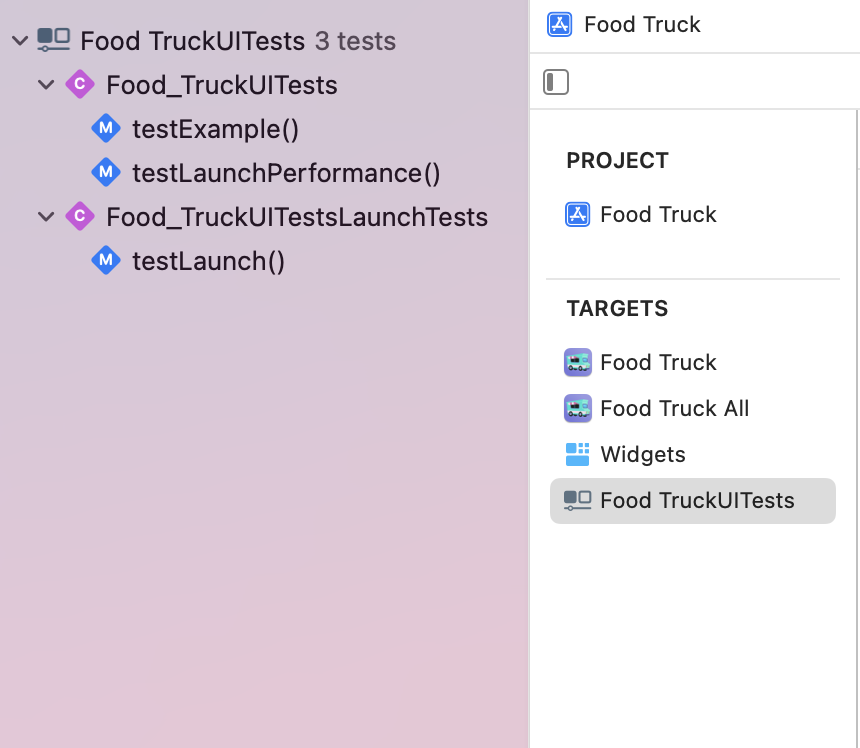Click the class icon for Food_TruckUITestsLaunchTests
The width and height of the screenshot is (860, 748).
80,216
